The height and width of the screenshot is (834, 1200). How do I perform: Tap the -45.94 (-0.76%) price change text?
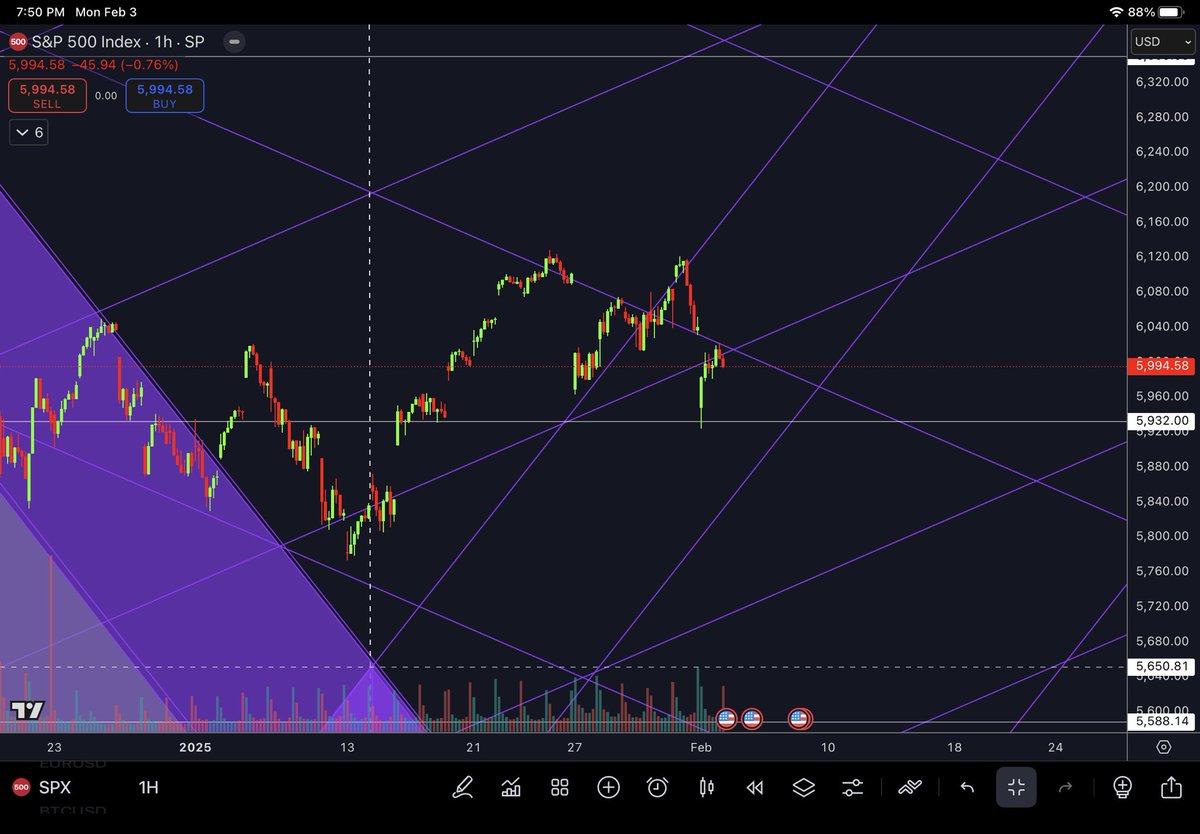(123, 64)
